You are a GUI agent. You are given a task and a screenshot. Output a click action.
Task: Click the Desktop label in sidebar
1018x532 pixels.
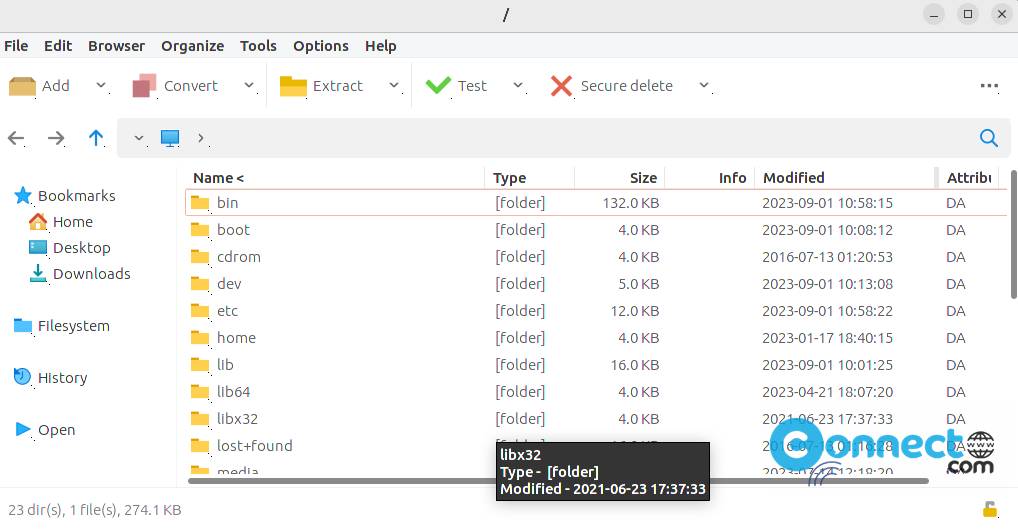click(82, 247)
